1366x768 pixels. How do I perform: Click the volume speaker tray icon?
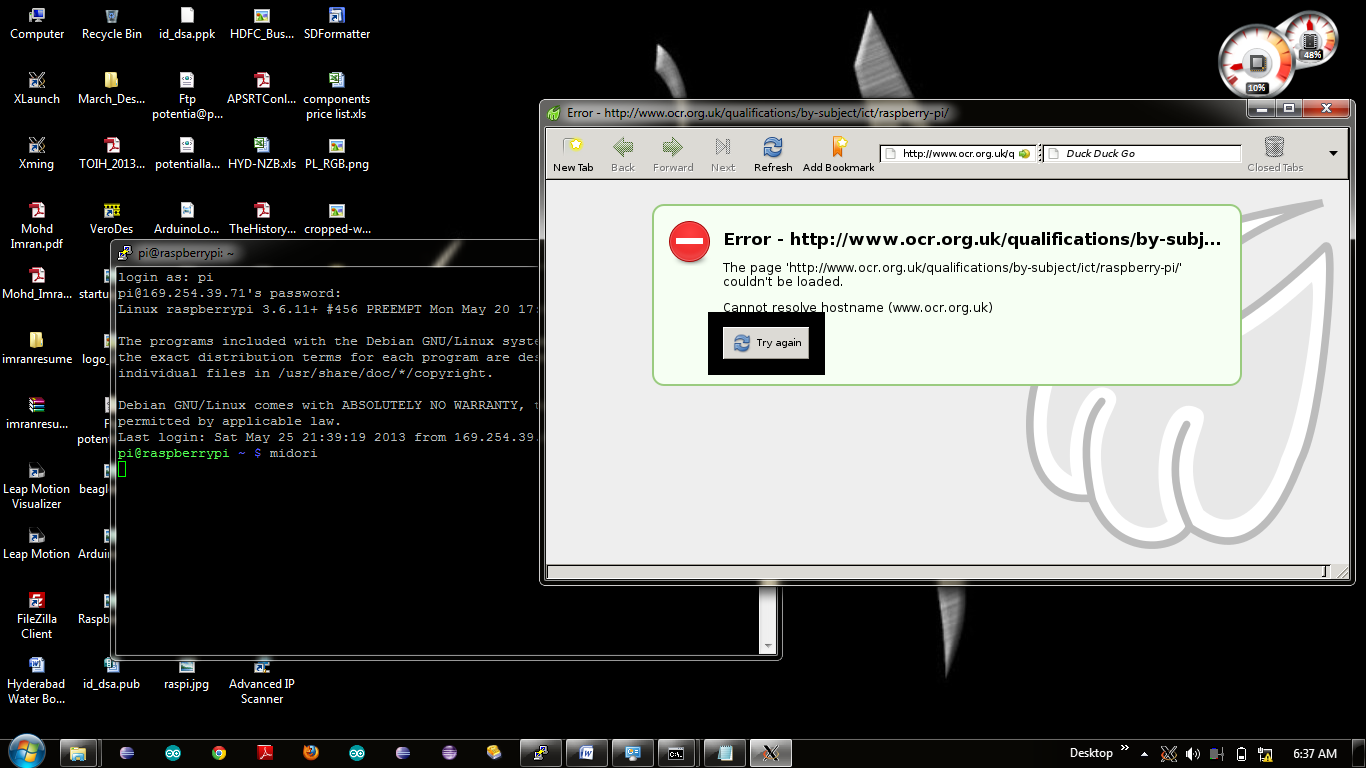click(1192, 754)
